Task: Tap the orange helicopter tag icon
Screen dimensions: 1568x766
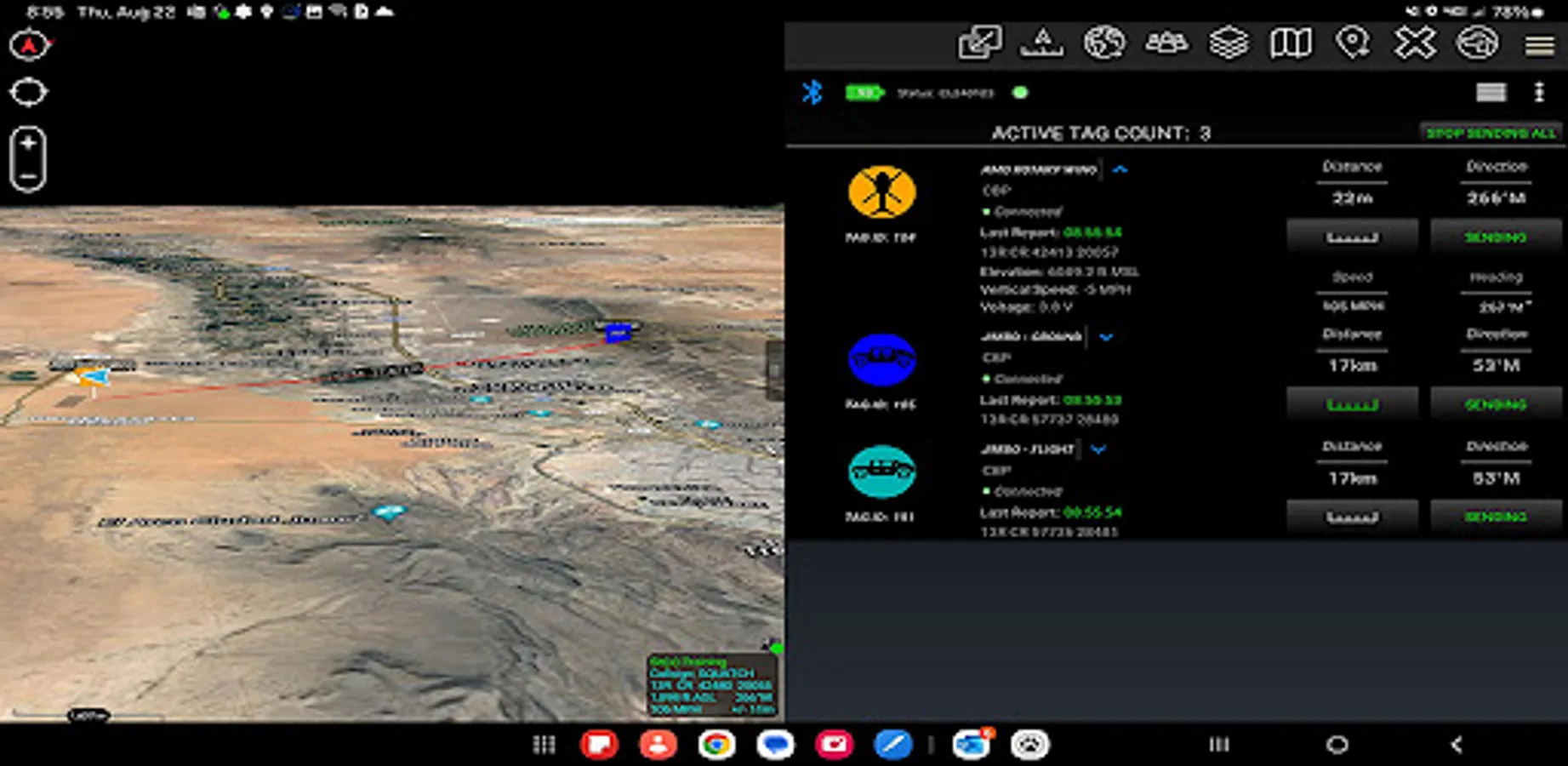Action: tap(881, 191)
